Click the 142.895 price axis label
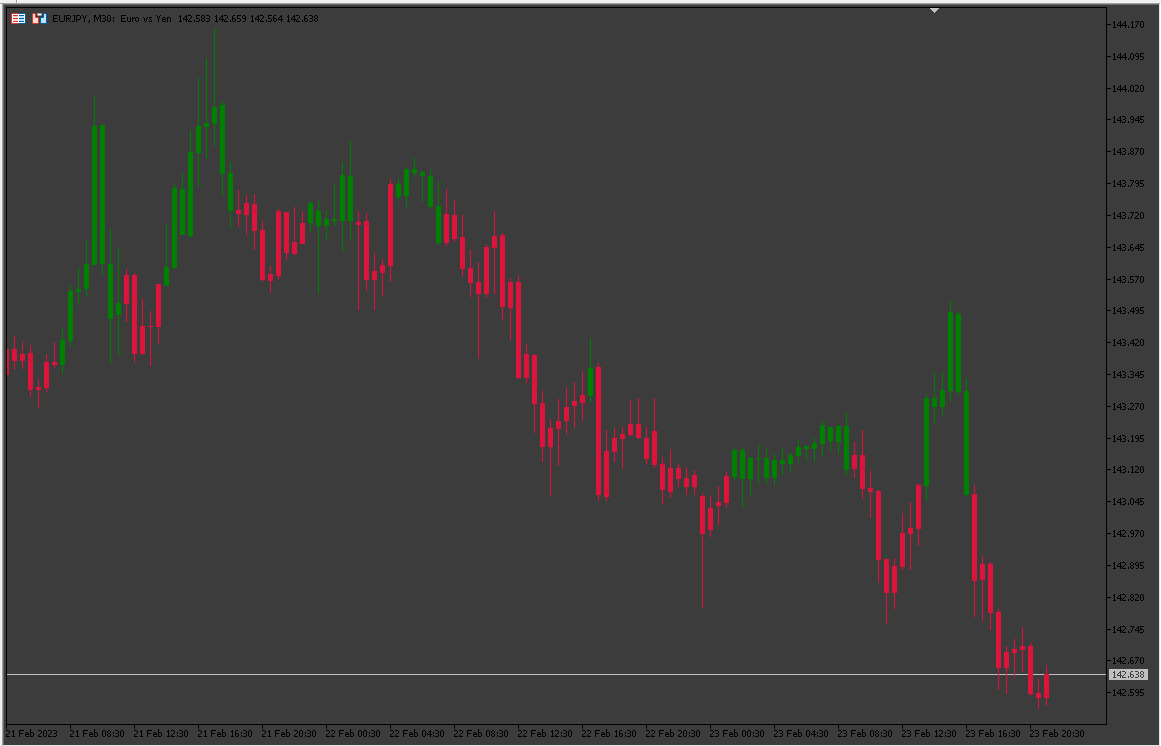Viewport: 1161px width, 746px height. click(1128, 566)
